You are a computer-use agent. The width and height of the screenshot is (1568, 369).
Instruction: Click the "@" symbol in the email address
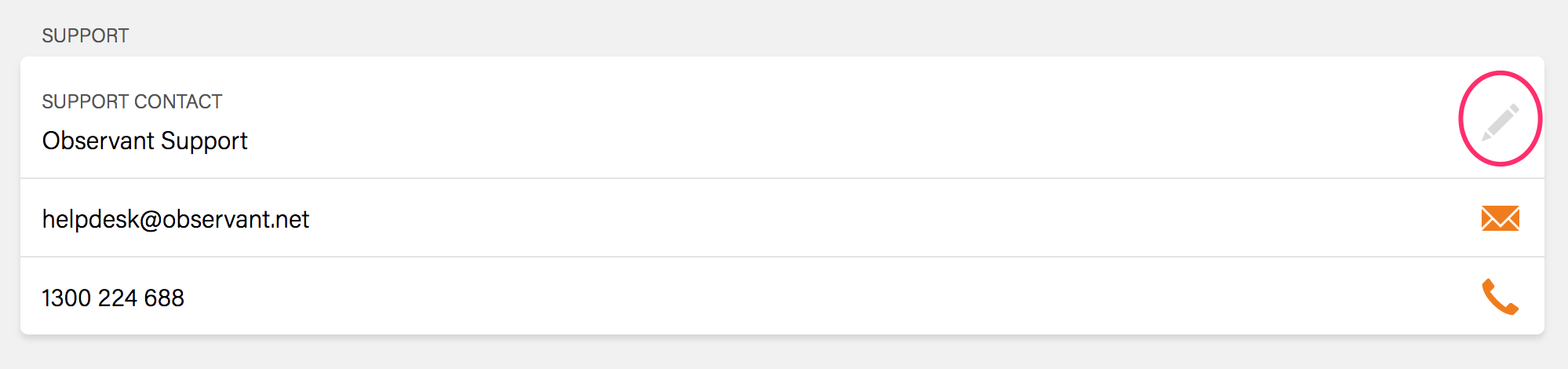click(x=151, y=220)
